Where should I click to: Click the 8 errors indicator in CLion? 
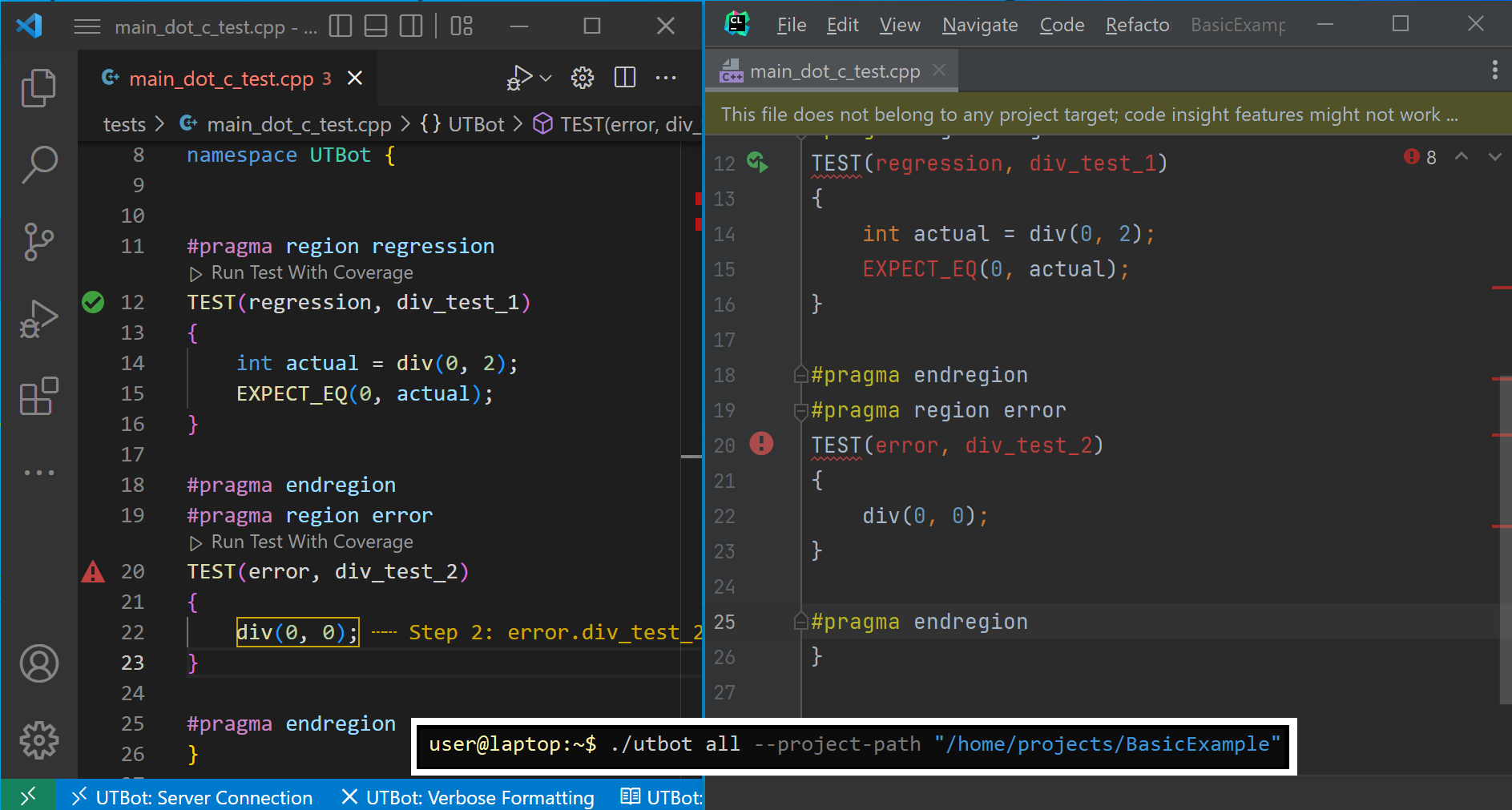click(1420, 157)
